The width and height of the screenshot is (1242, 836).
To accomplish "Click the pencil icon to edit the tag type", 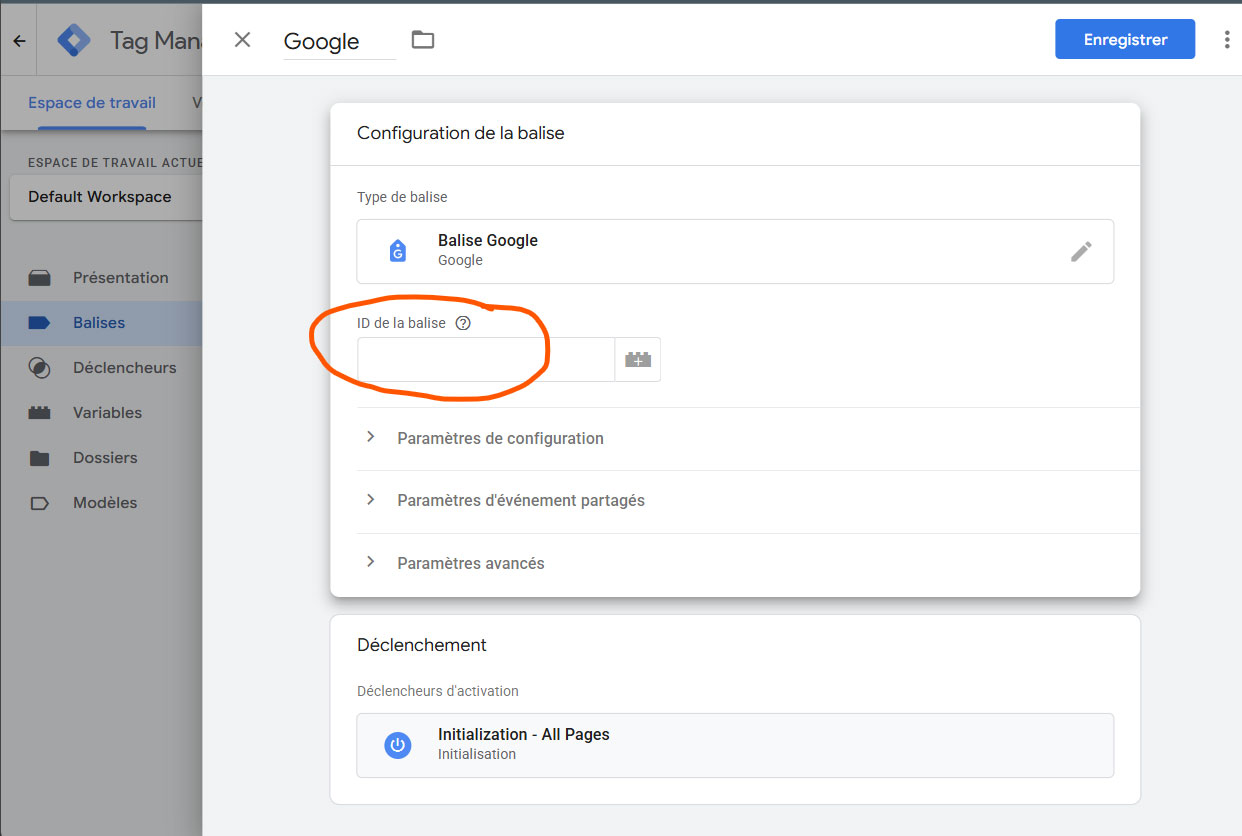I will [1081, 251].
